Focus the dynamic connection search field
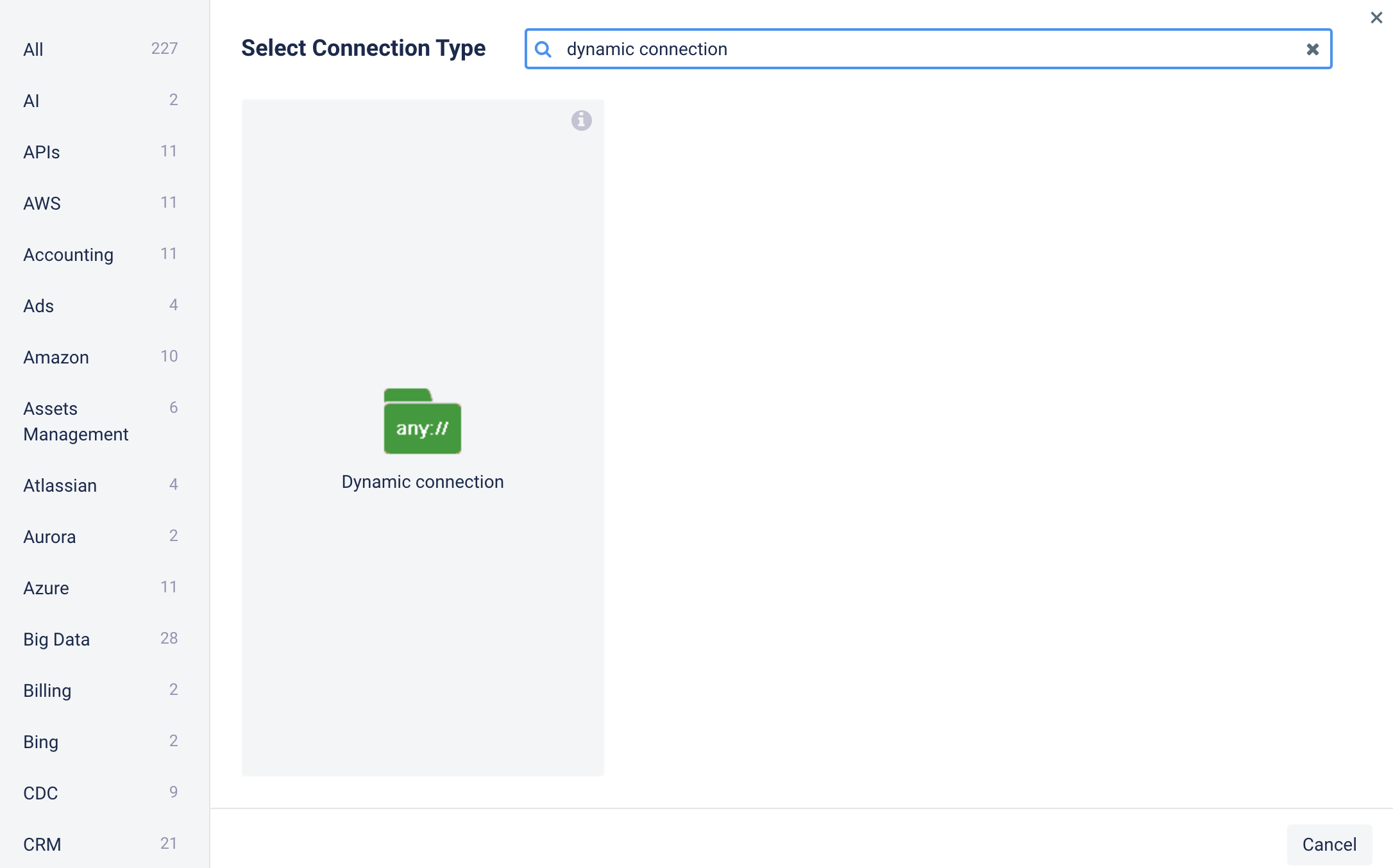Screen dimensions: 1393x868 coord(928,49)
